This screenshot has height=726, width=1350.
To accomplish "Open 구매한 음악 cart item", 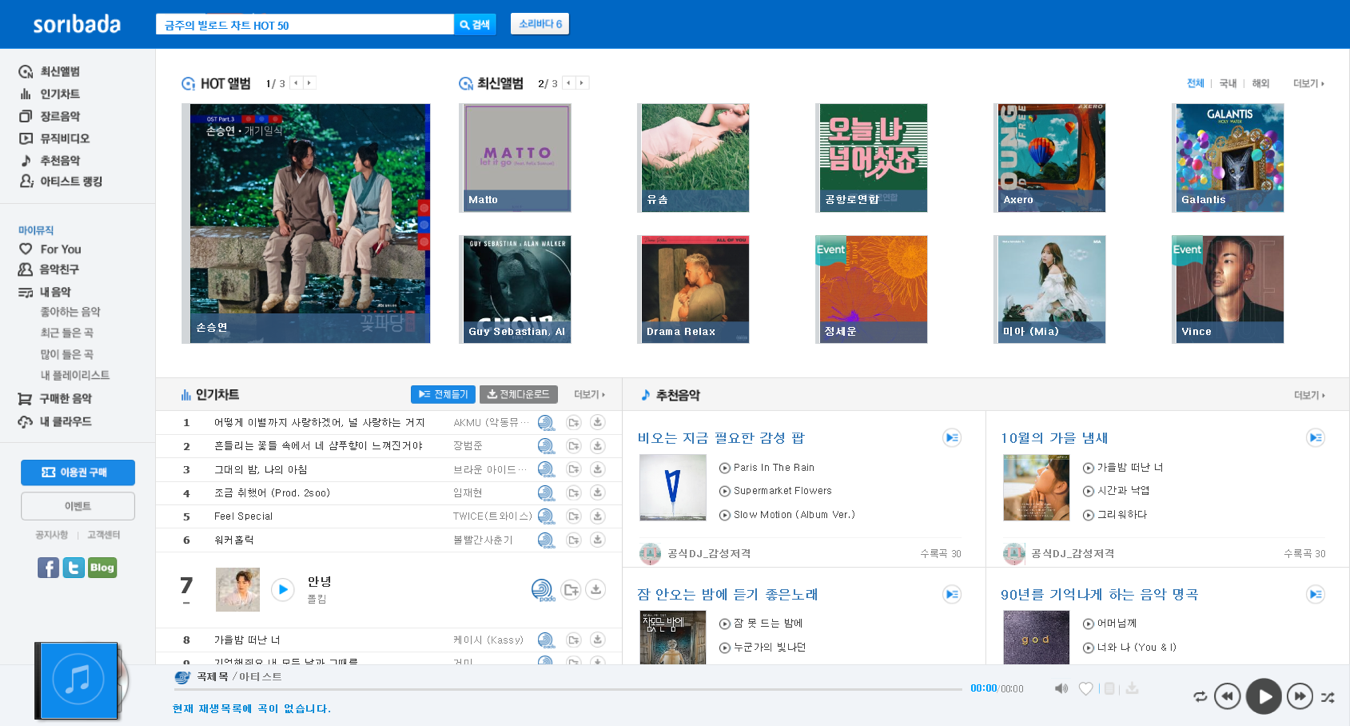I will click(x=55, y=398).
